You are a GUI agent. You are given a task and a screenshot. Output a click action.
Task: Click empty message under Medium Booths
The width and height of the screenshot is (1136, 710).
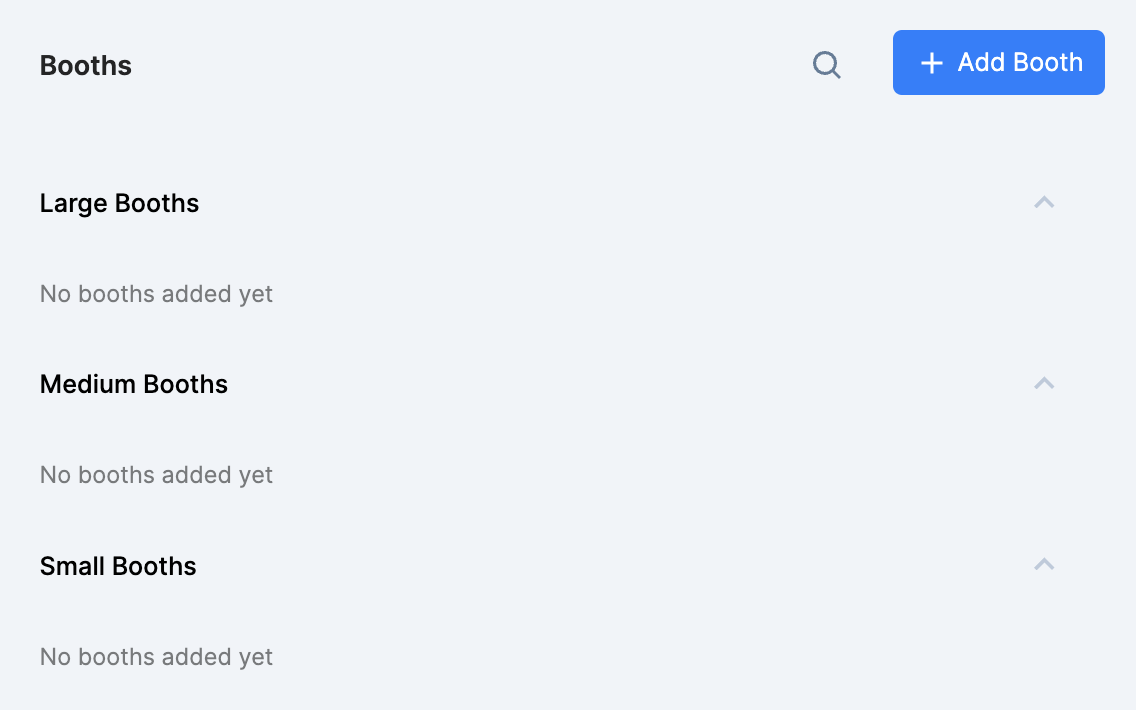[x=156, y=475]
